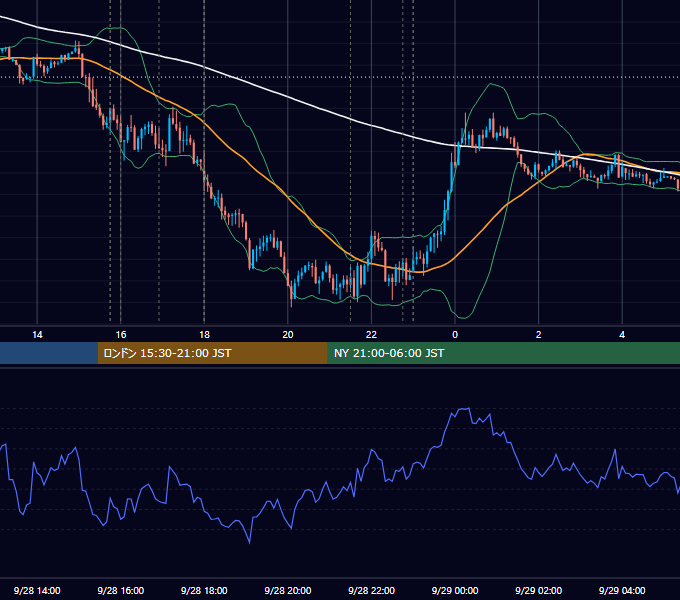Click the 16 hour label on price chart axis
This screenshot has width=680, height=600.
tap(121, 335)
